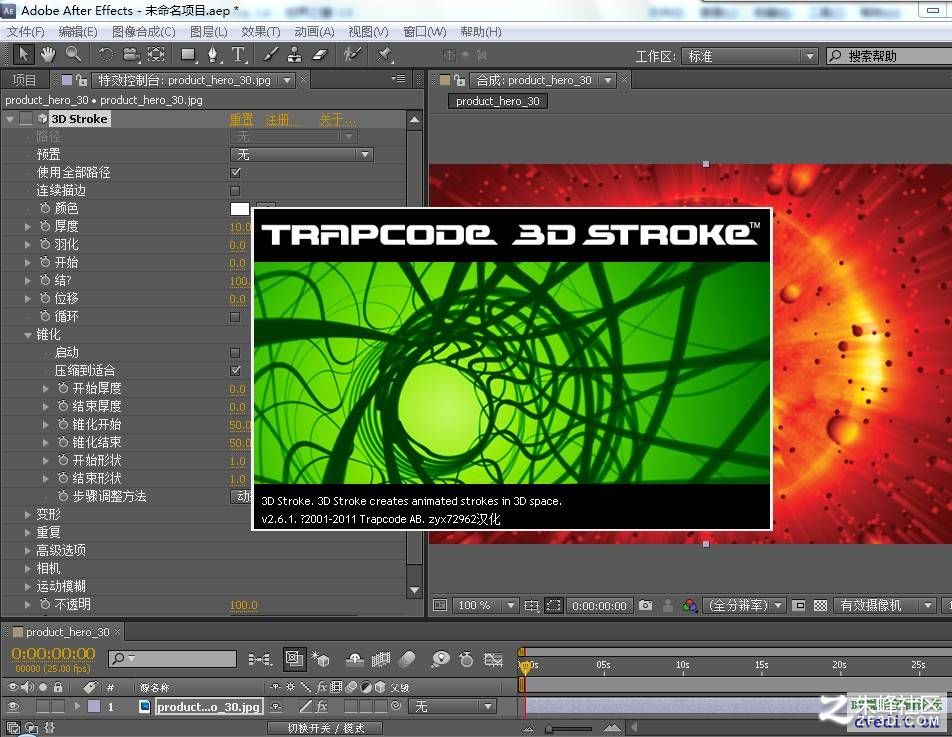Open the 预置 preset dropdown
The width and height of the screenshot is (952, 737).
pos(302,155)
